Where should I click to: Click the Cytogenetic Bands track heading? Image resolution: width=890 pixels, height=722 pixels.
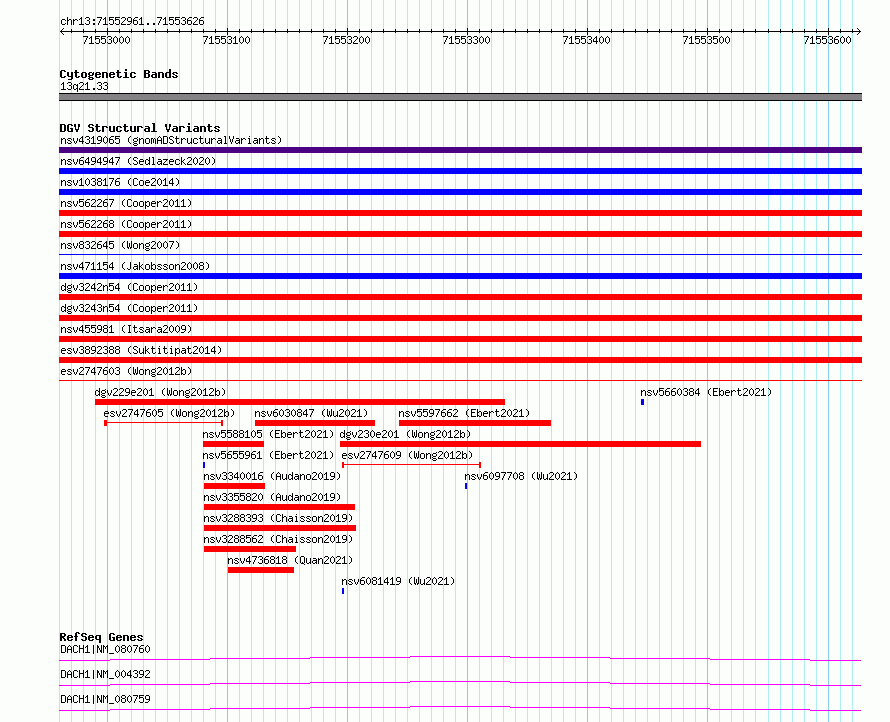119,74
